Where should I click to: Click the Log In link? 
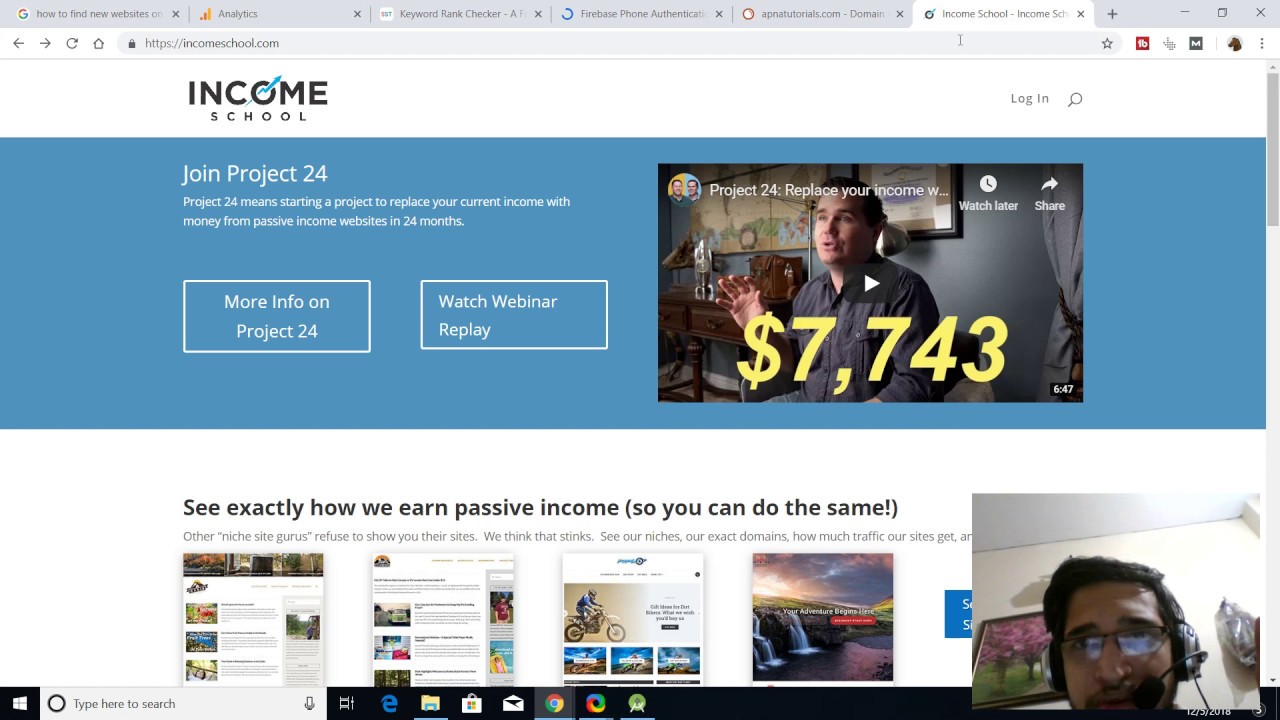point(1029,98)
